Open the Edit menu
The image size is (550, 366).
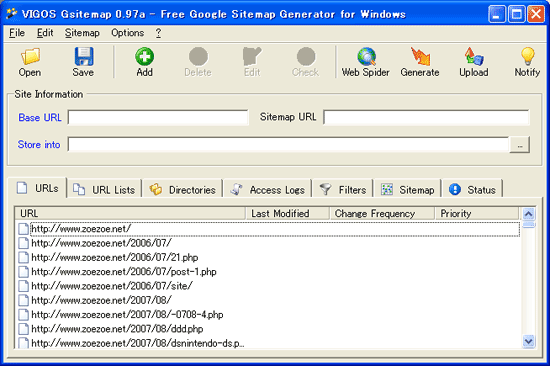click(45, 33)
